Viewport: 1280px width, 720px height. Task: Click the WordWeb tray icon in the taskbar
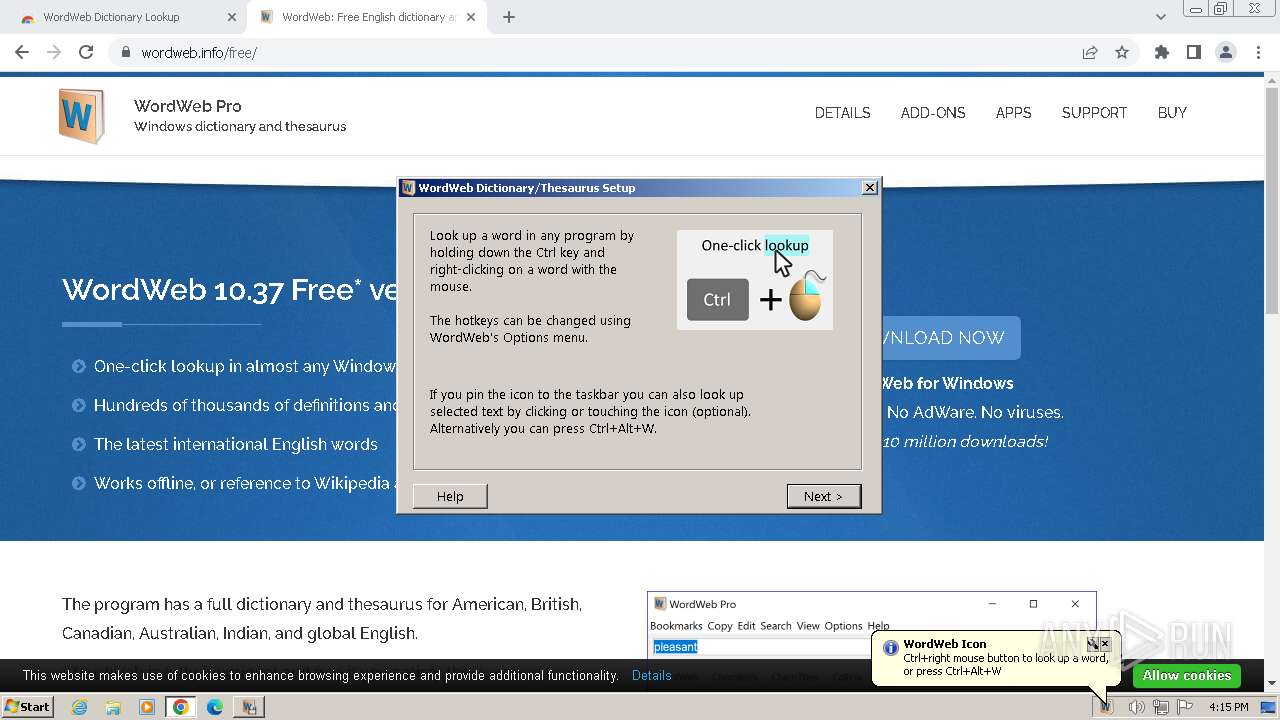click(x=1106, y=707)
